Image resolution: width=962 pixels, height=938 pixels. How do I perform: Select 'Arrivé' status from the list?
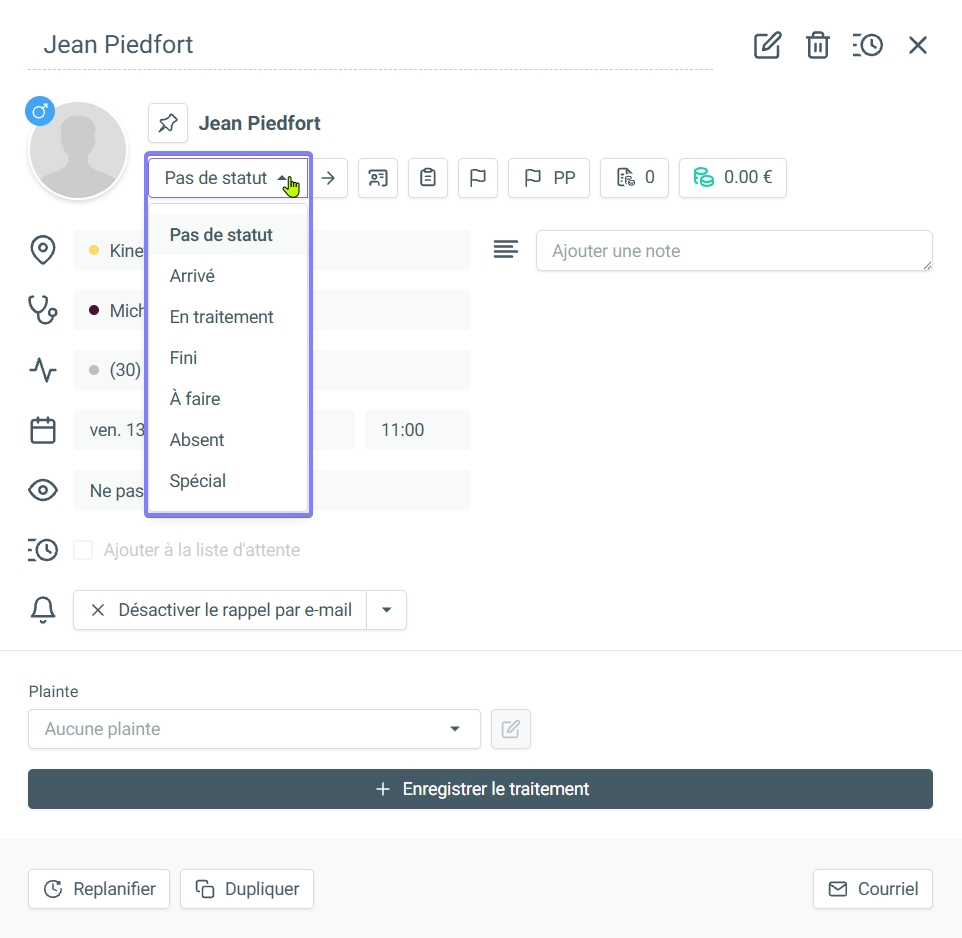[x=192, y=276]
